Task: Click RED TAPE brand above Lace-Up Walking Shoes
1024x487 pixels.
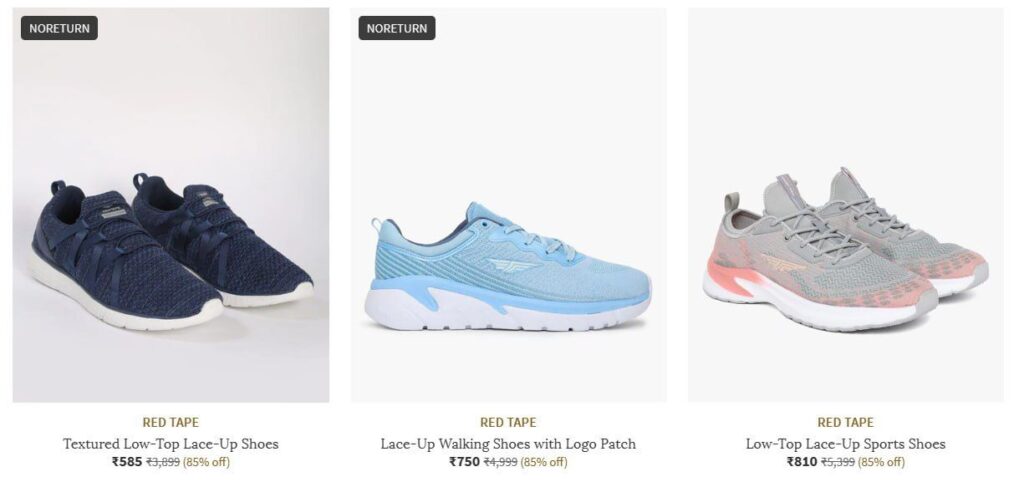Action: coord(508,422)
